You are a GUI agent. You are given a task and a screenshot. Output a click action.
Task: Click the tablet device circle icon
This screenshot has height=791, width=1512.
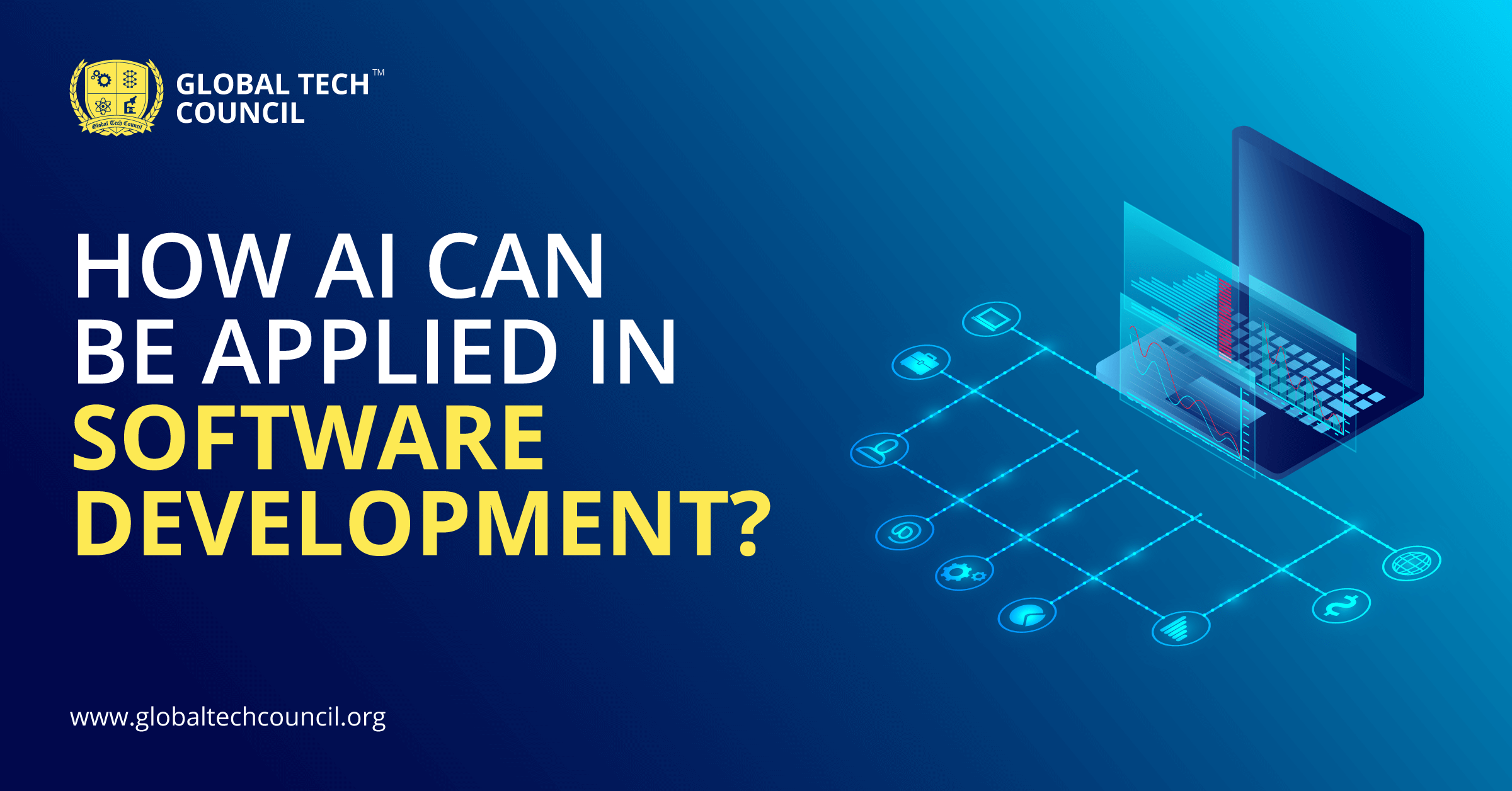(x=991, y=319)
